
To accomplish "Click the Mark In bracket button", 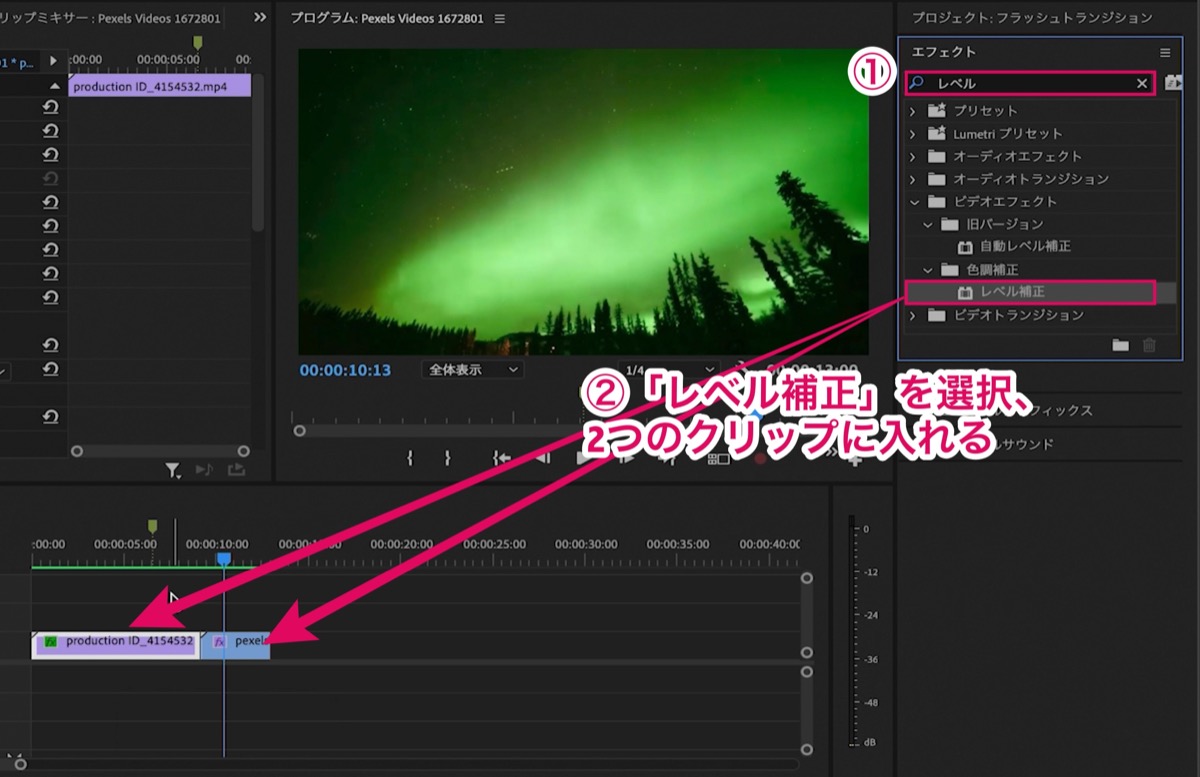I will (x=410, y=458).
